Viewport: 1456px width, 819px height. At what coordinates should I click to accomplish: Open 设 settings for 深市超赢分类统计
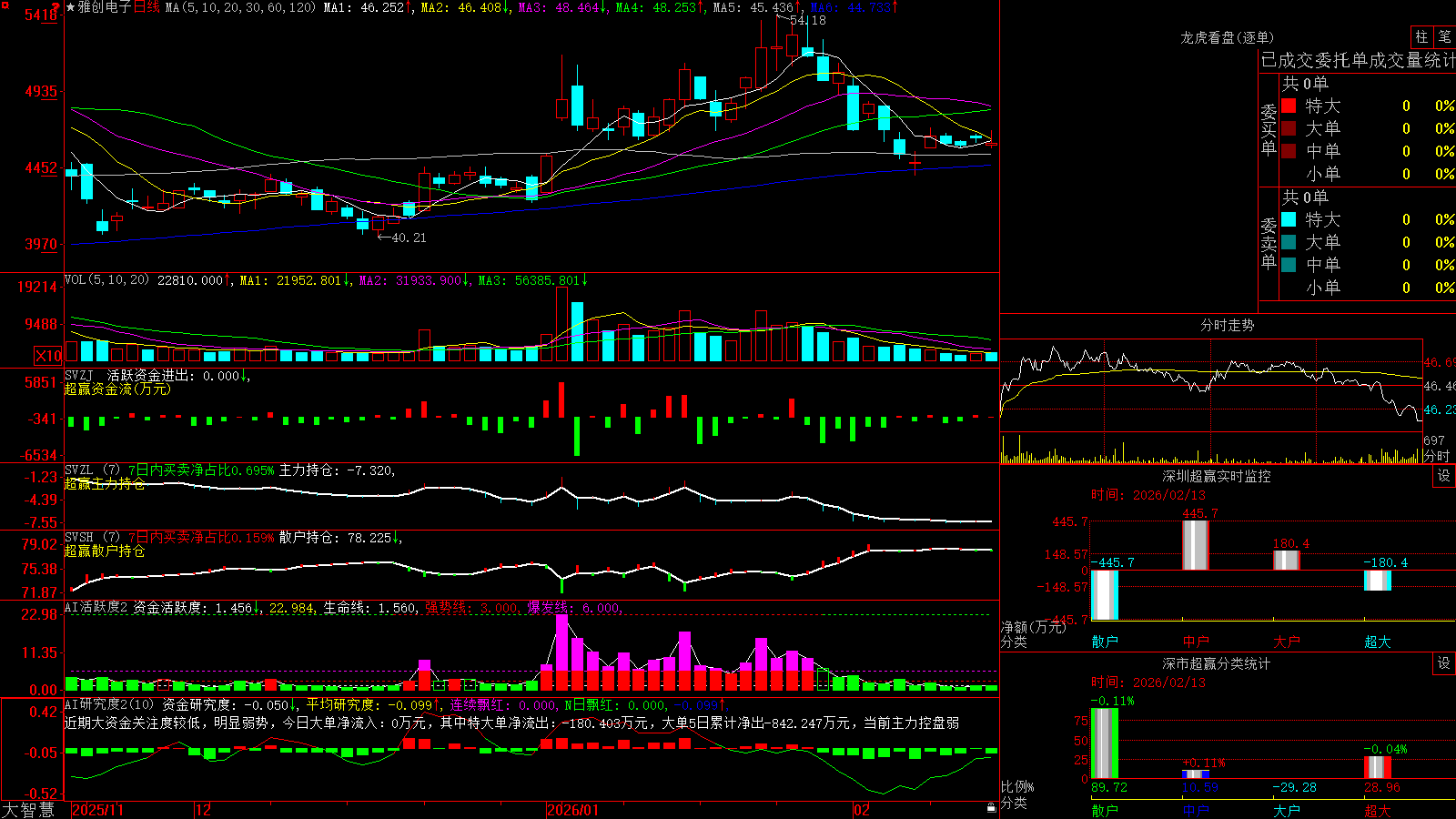[1444, 663]
